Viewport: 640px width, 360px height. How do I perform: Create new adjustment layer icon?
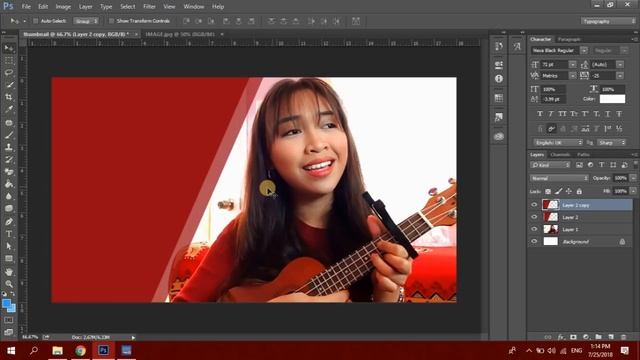pos(586,337)
